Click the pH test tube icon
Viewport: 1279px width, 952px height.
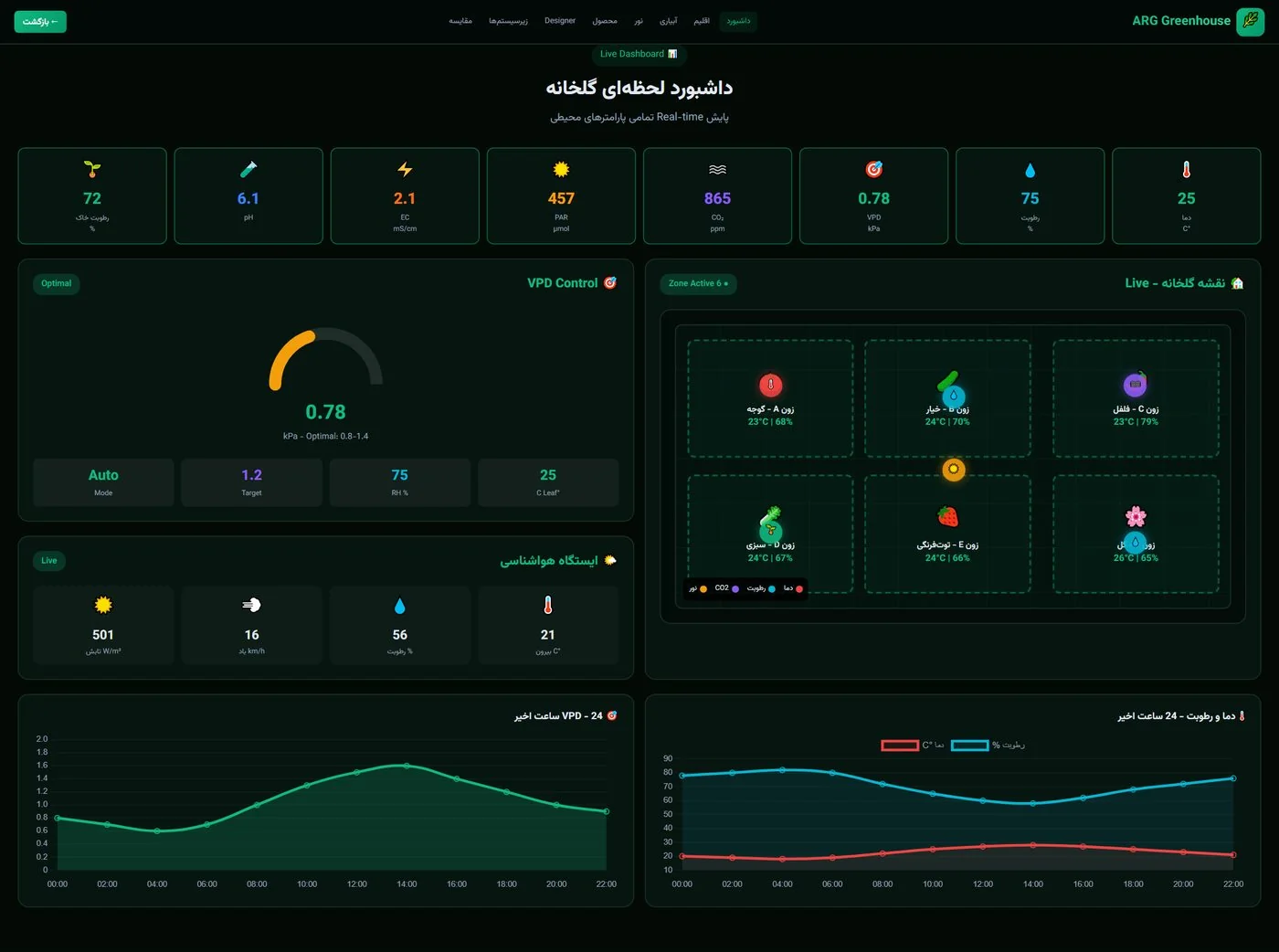(248, 169)
